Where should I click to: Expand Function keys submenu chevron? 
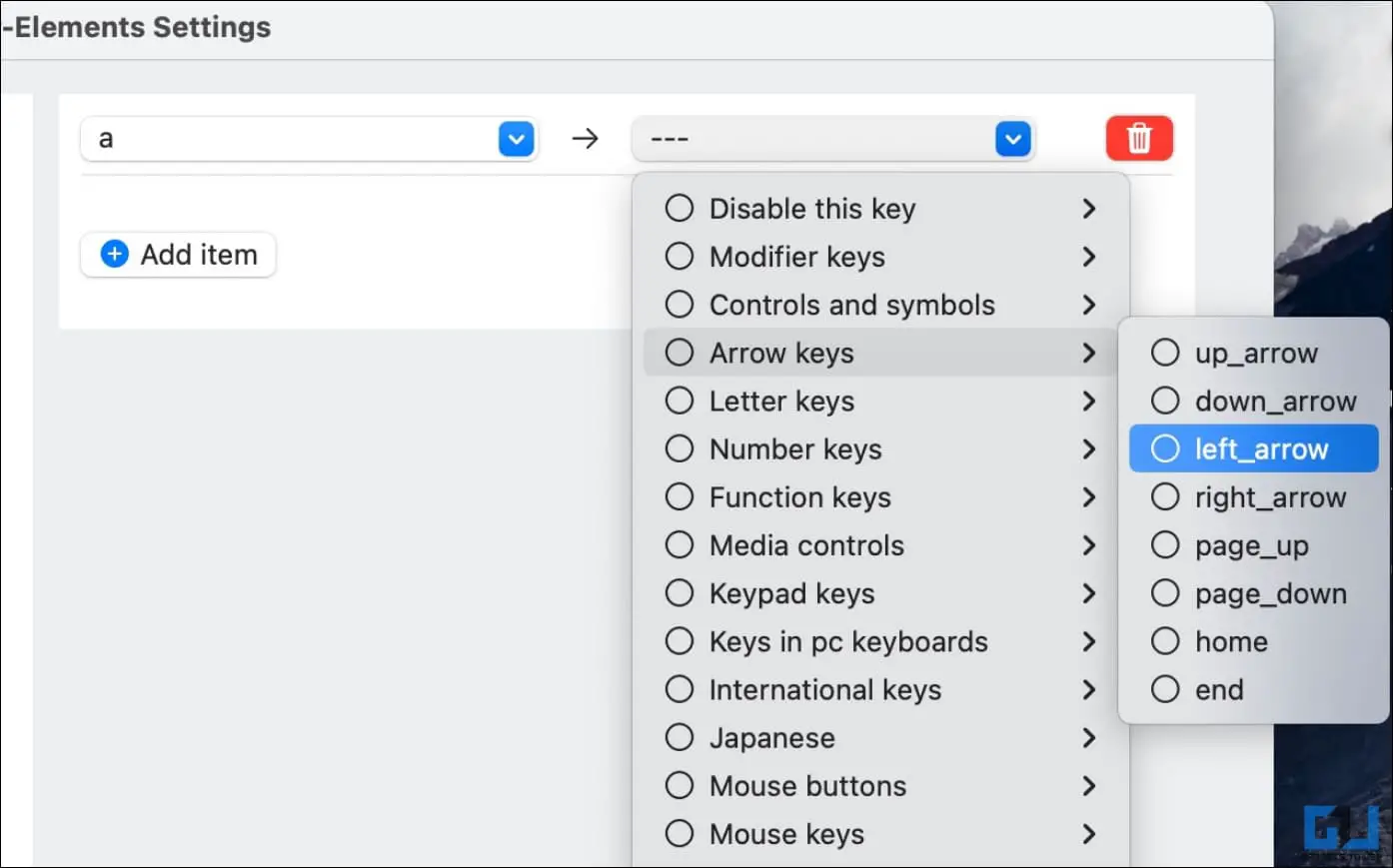coord(1089,497)
